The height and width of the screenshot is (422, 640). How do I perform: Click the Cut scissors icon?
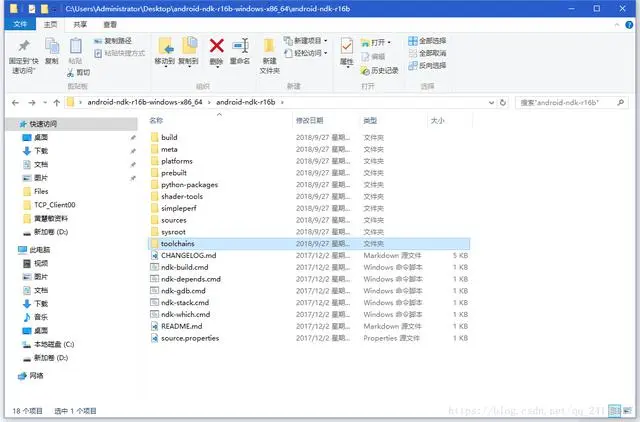pyautogui.click(x=71, y=73)
